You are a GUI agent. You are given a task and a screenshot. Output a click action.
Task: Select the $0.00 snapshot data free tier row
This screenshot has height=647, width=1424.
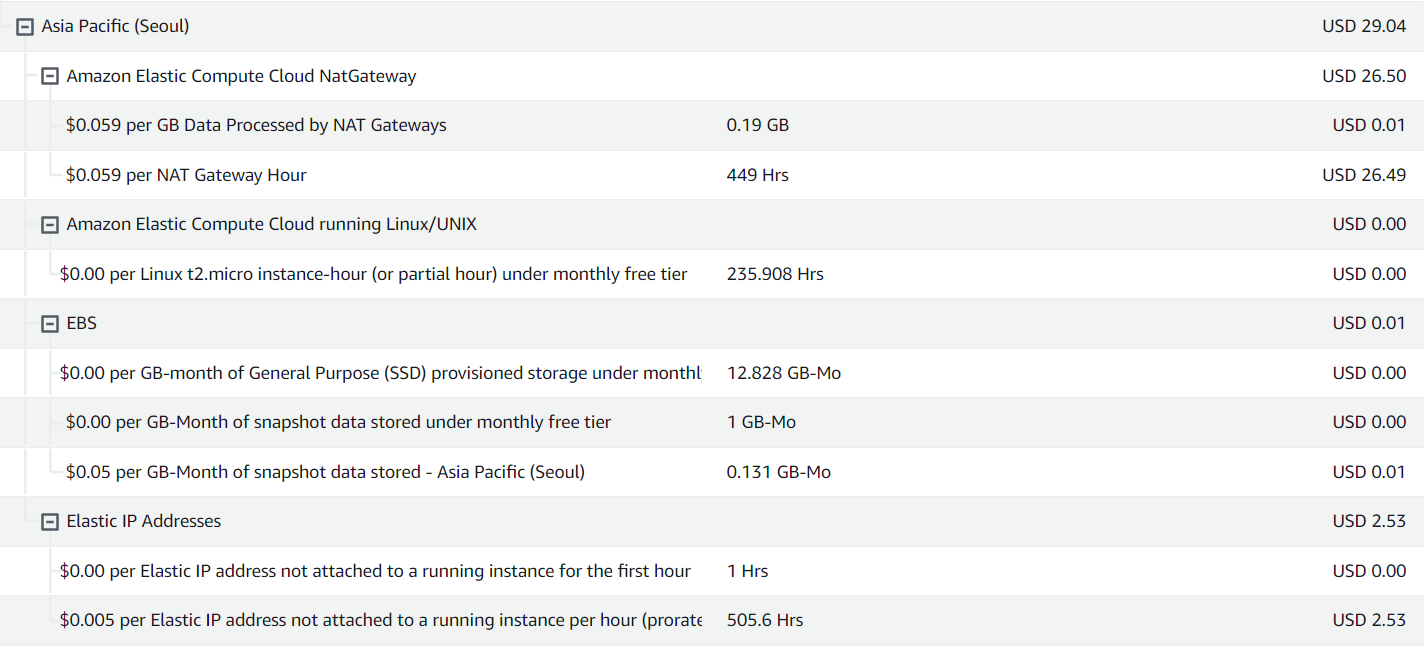point(712,422)
